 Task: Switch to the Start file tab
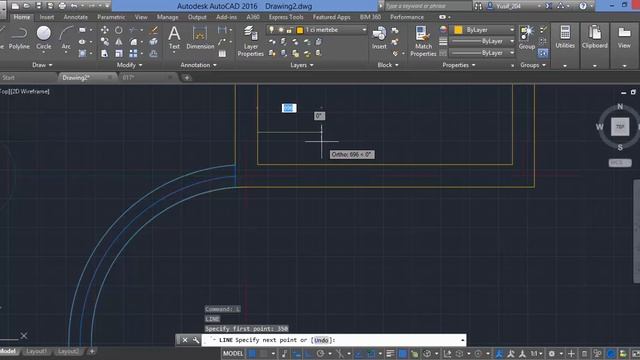click(8, 77)
